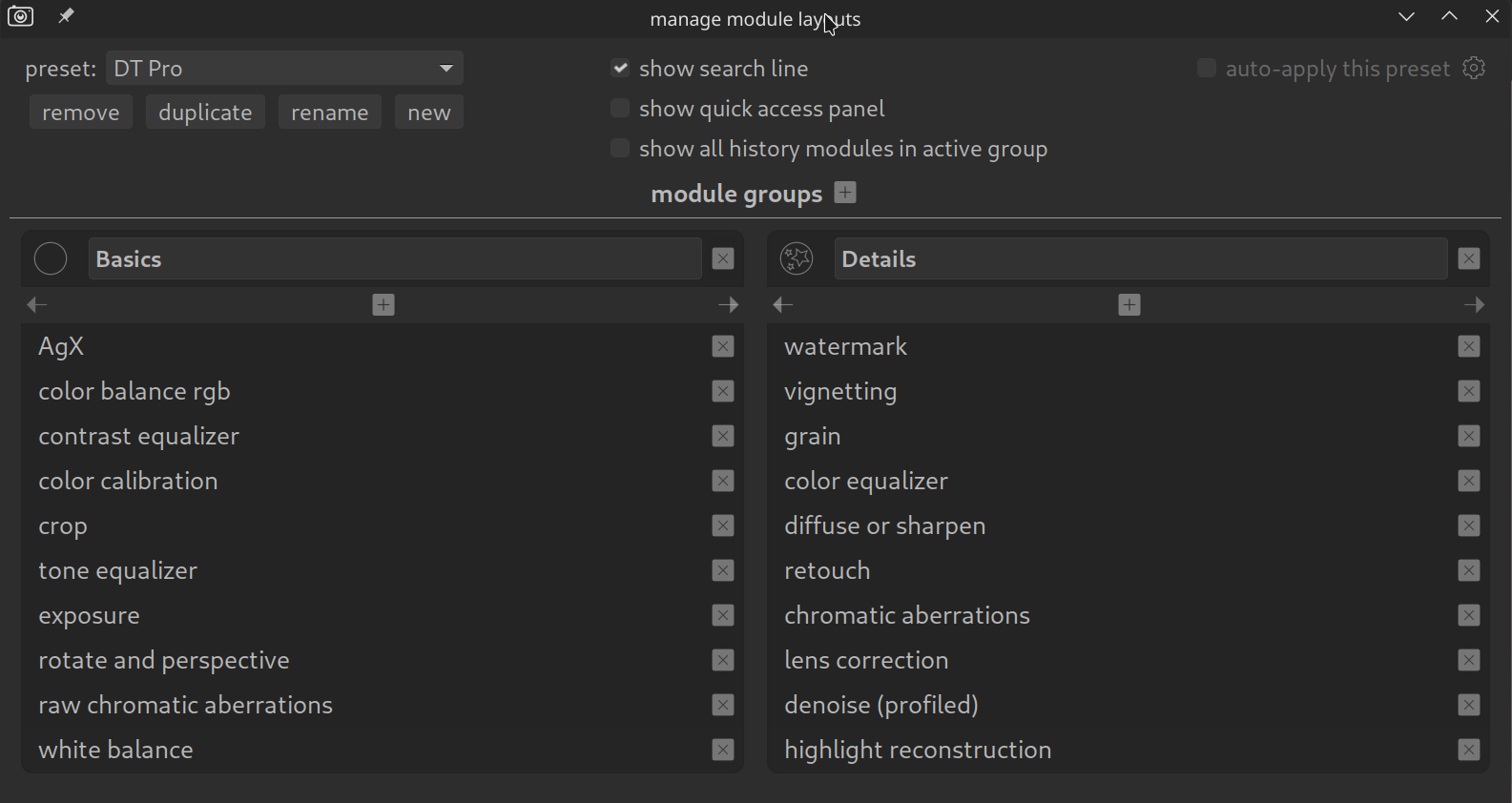Add a module to the Basics group
Image resolution: width=1512 pixels, height=803 pixels.
pyautogui.click(x=383, y=305)
